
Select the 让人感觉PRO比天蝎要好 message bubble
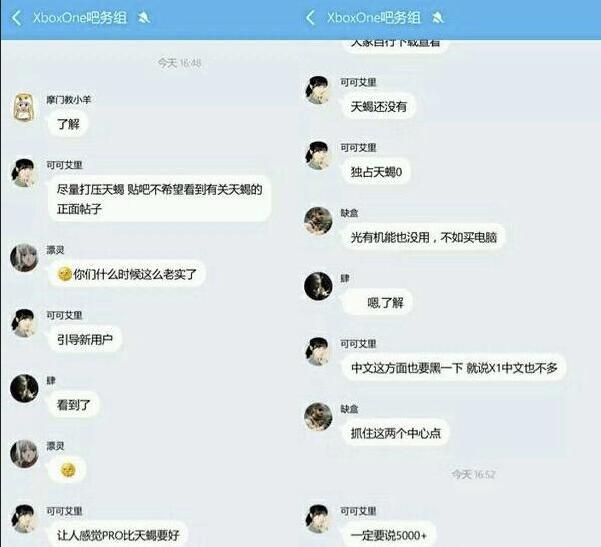coord(118,534)
